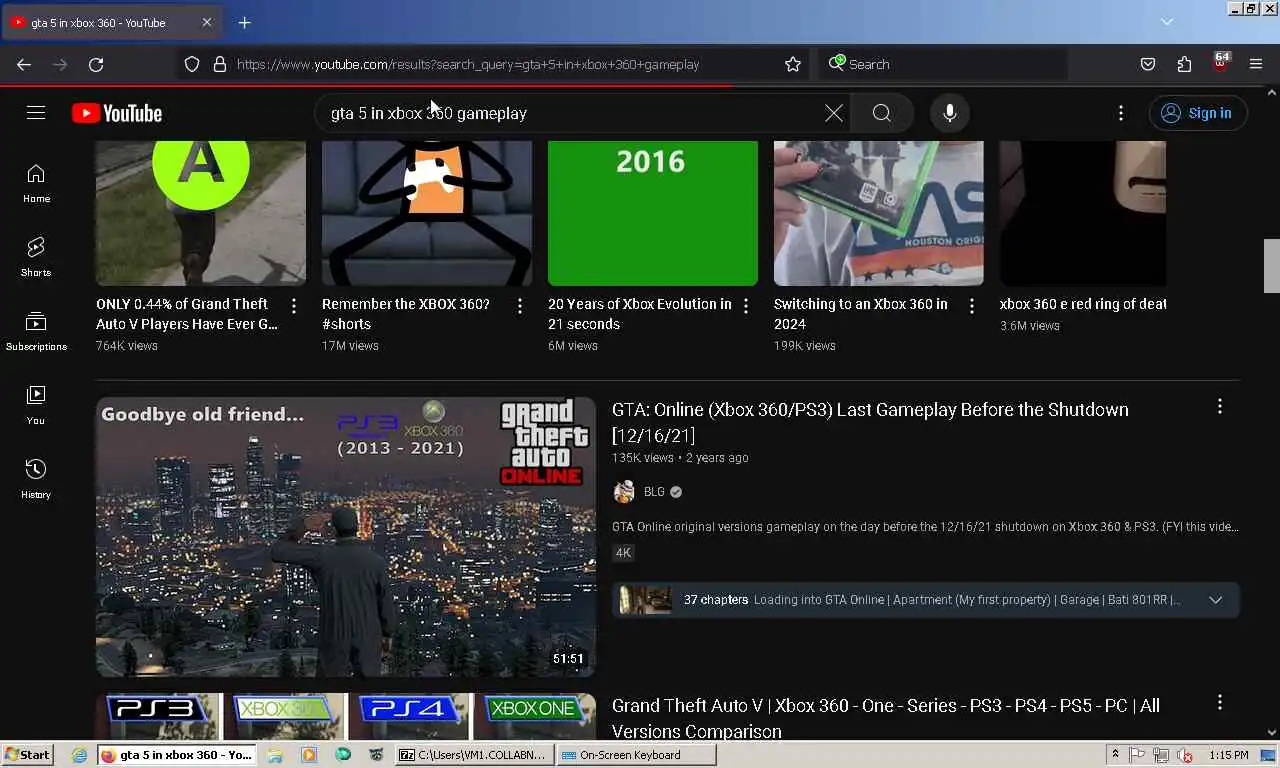This screenshot has height=768, width=1280.
Task: Open the folder icon on the taskbar
Action: pyautogui.click(x=275, y=755)
